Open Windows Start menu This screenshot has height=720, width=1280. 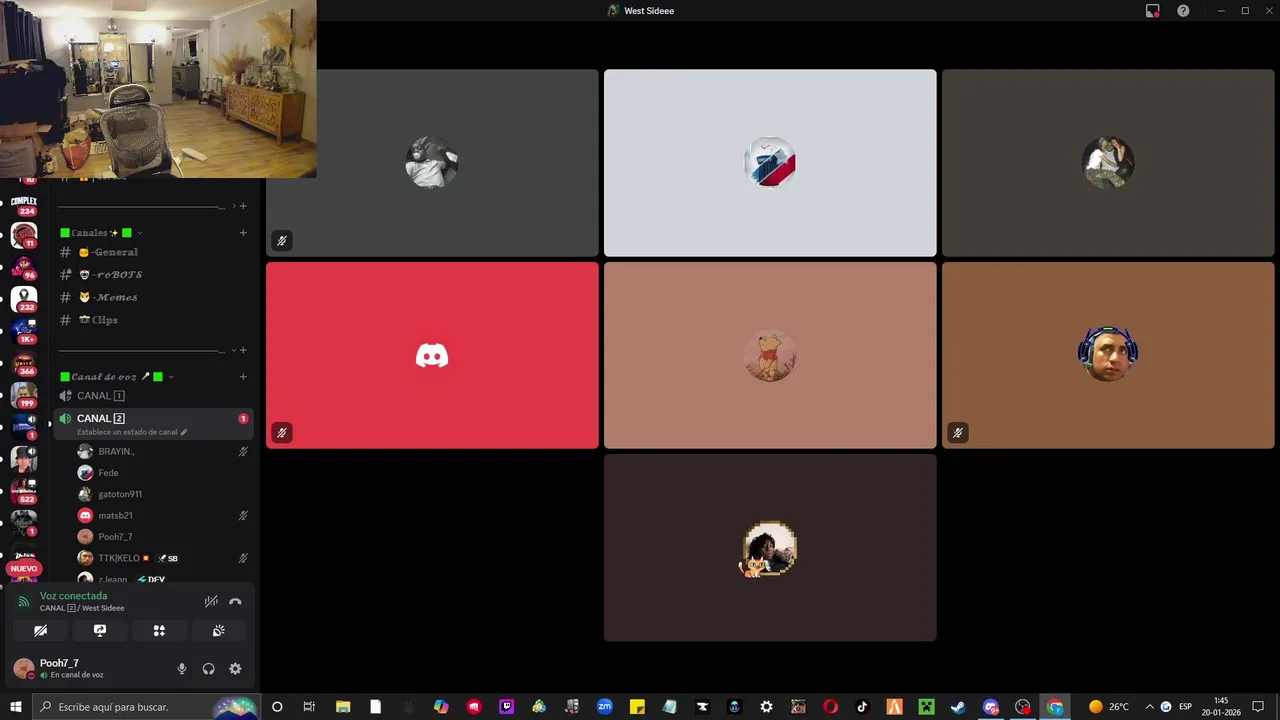[x=16, y=707]
